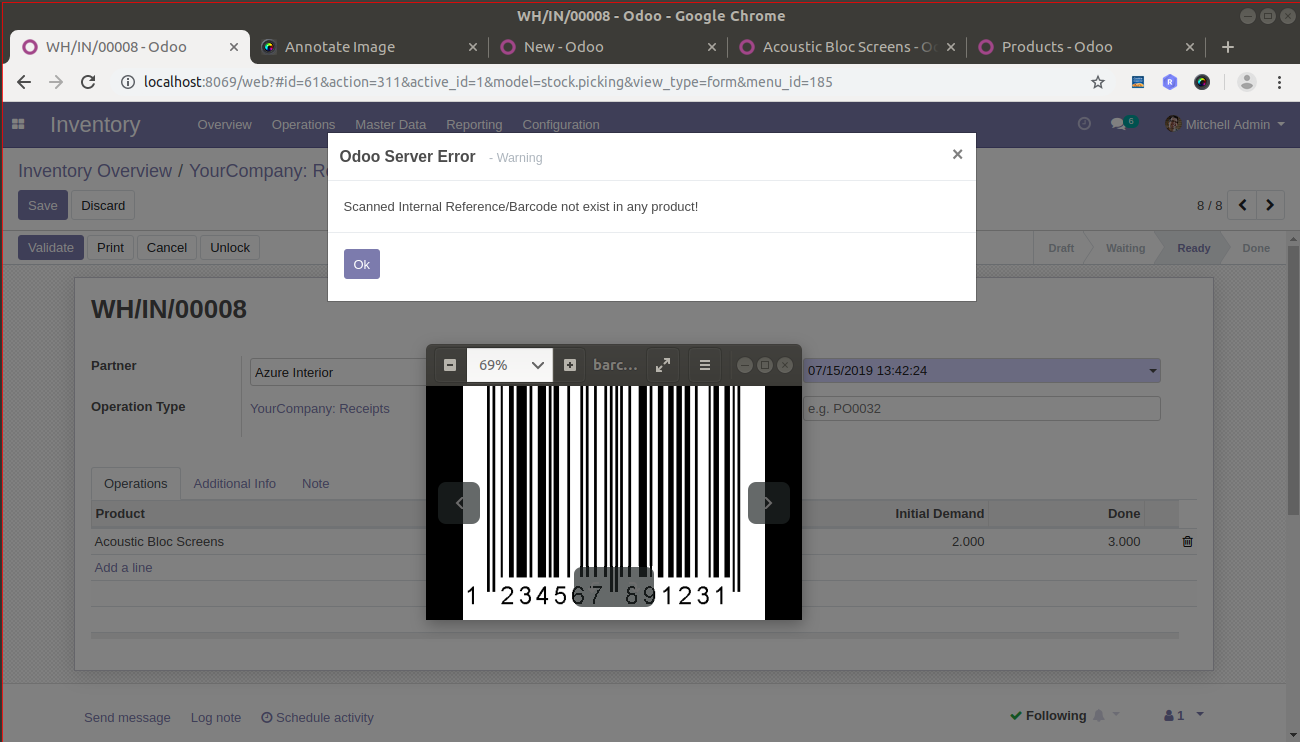The height and width of the screenshot is (742, 1300).
Task: Expand the Mitchell Admin user menu
Action: pos(1224,124)
